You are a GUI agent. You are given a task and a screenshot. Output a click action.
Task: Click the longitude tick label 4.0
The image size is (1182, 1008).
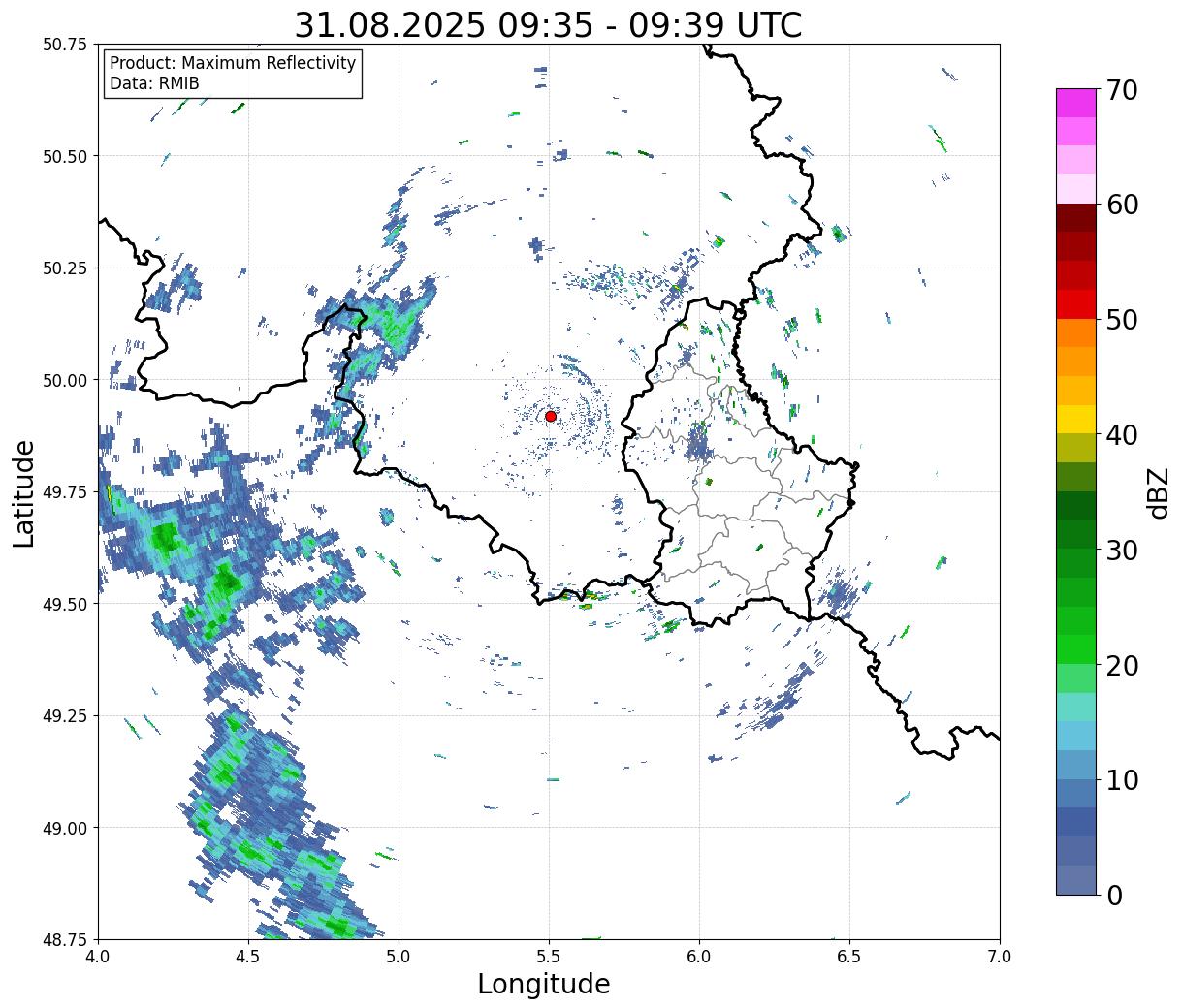click(x=98, y=957)
